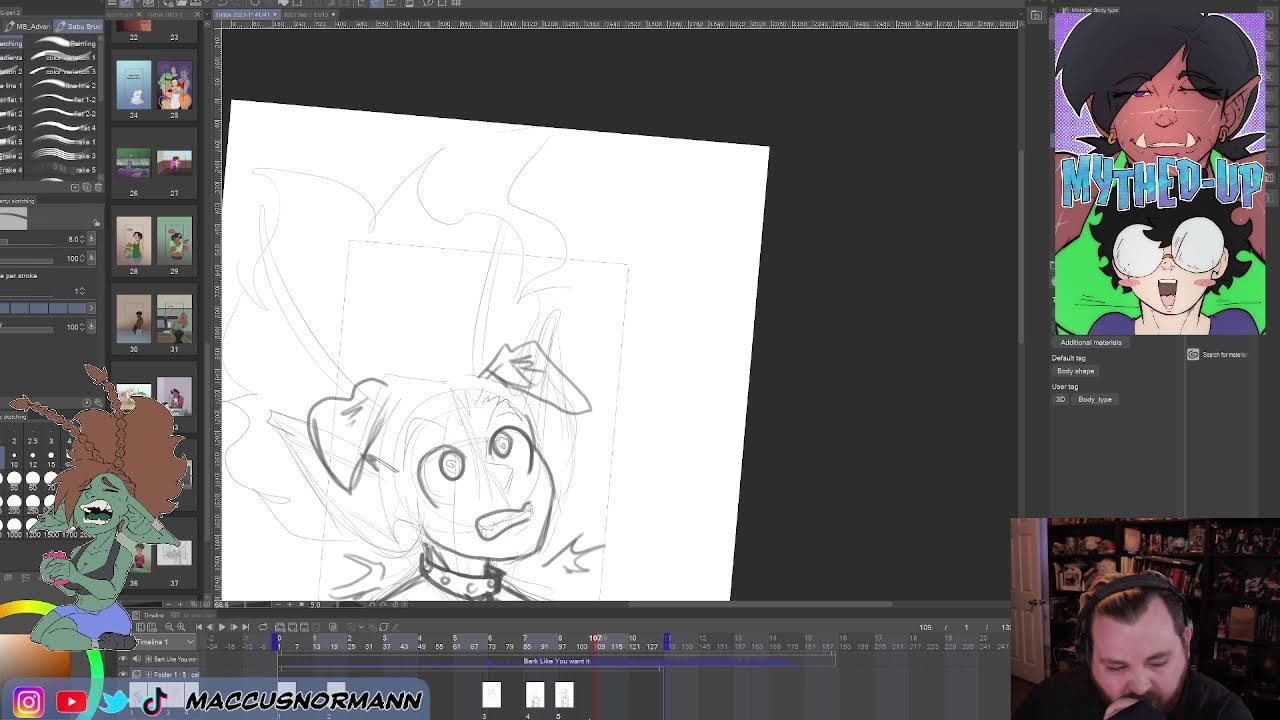Image resolution: width=1280 pixels, height=720 pixels.
Task: Click the dynamics icon beside second 100 value
Action: [92, 327]
